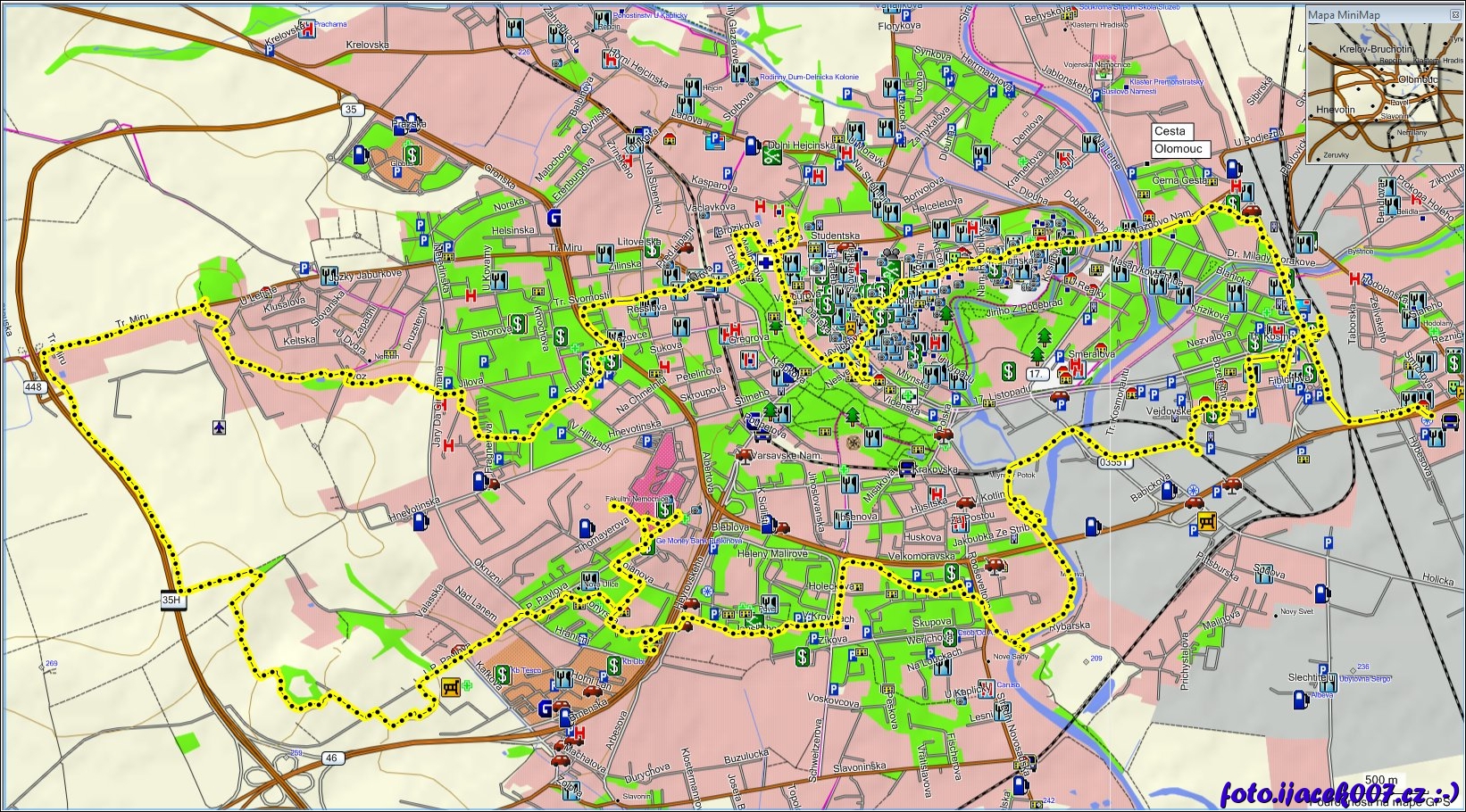Viewport: 1466px width, 812px height.
Task: Click the Olomouc tooltip label
Action: point(1179,149)
